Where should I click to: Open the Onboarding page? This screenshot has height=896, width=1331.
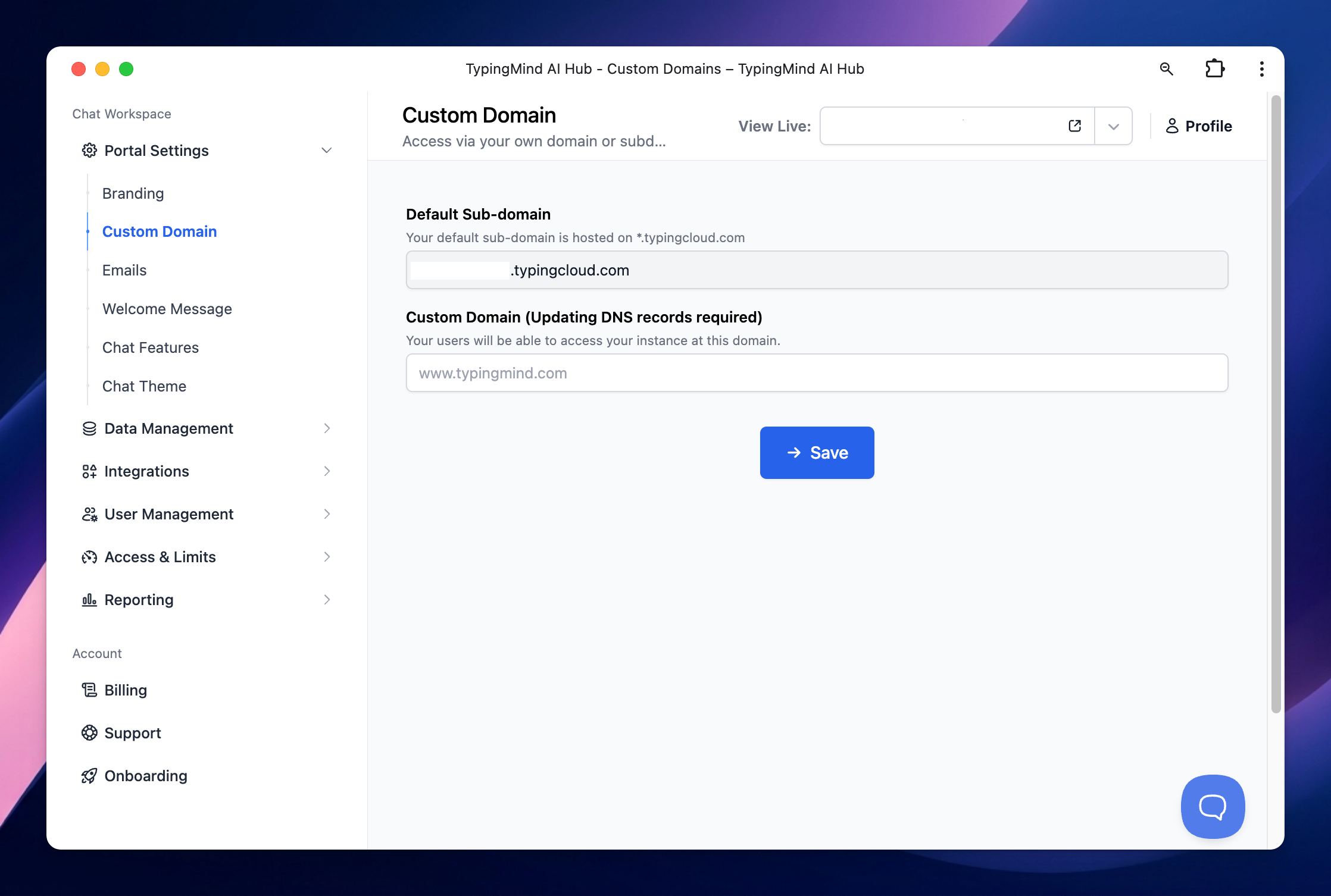[146, 776]
